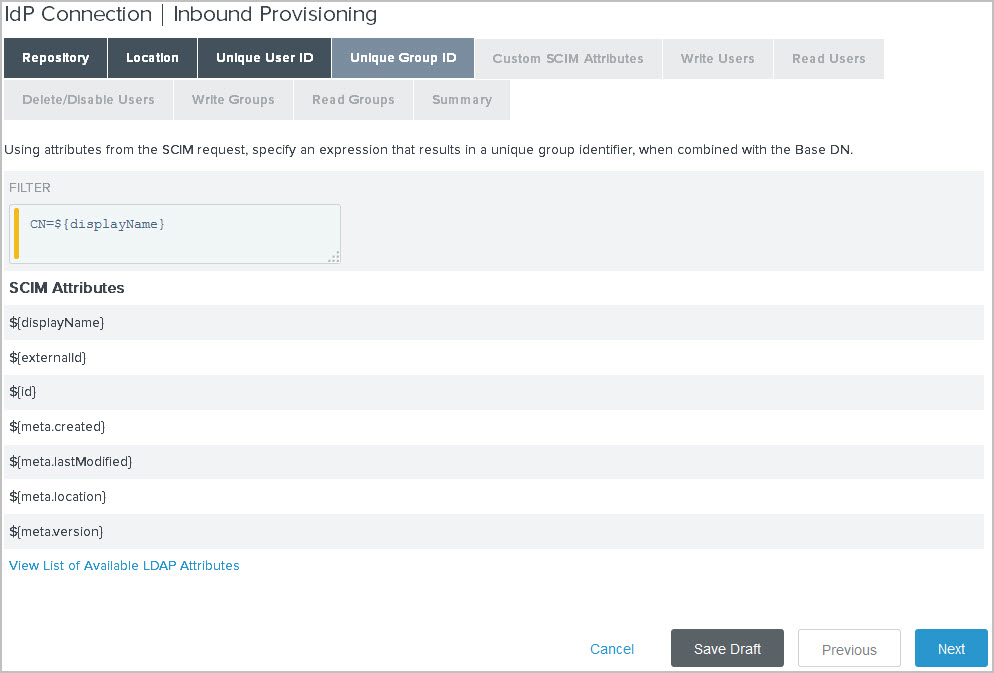This screenshot has width=994, height=673.
Task: Switch to the Delete/Disable Users tab
Action: 88,99
